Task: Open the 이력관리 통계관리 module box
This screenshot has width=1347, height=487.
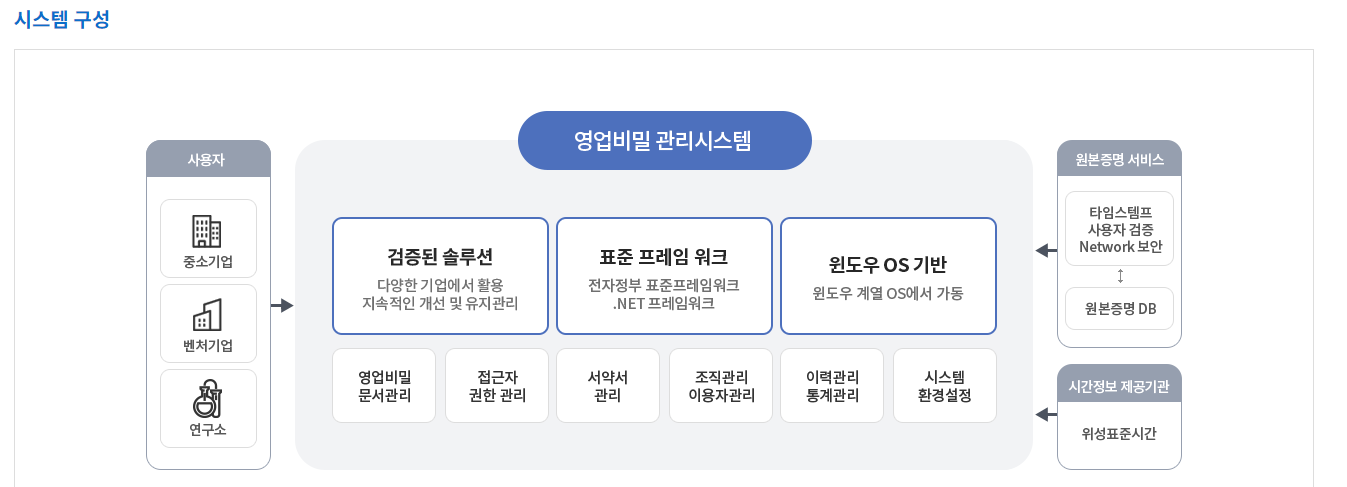Action: click(832, 386)
